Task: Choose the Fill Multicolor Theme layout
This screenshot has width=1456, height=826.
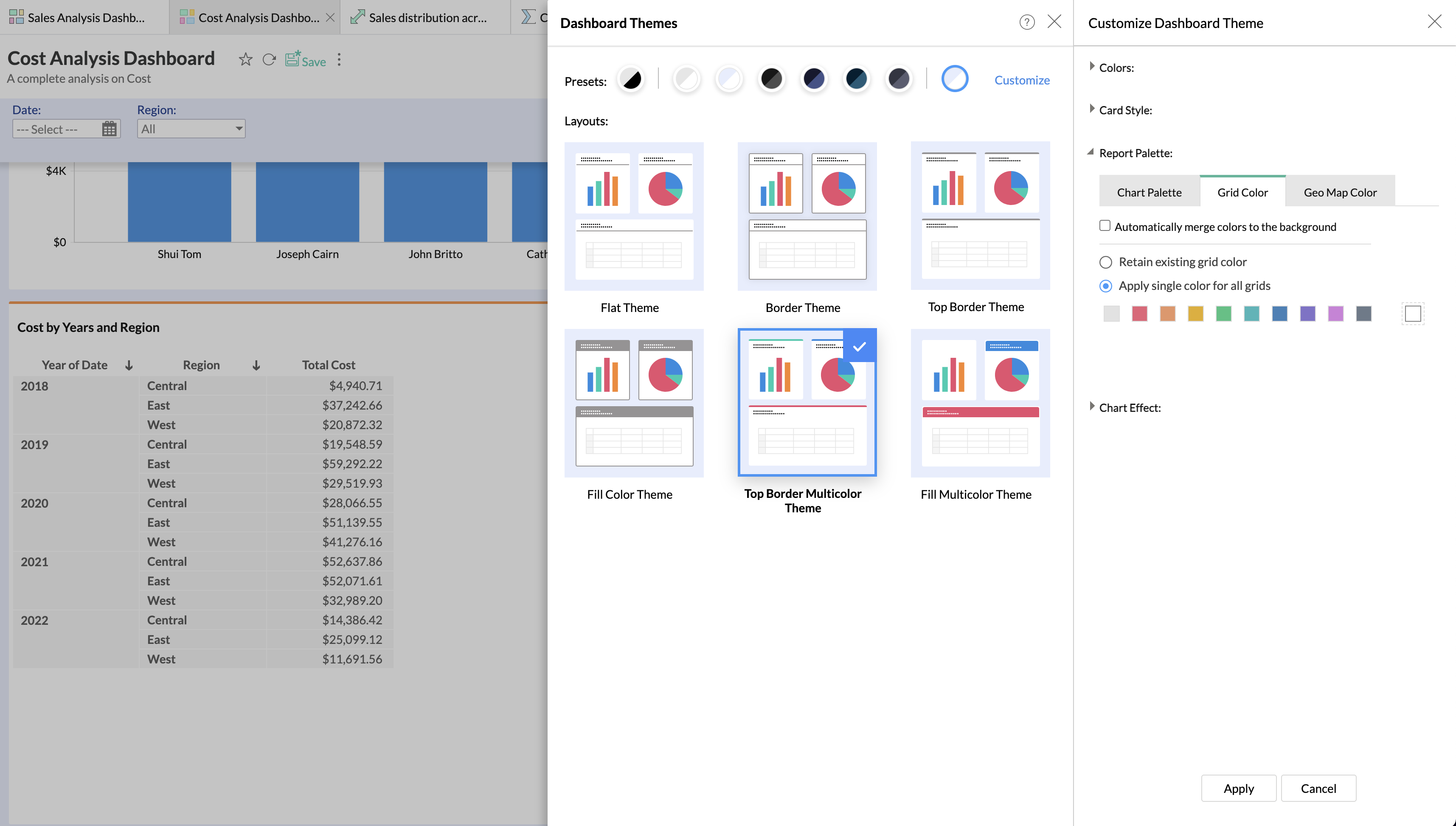Action: [x=980, y=403]
